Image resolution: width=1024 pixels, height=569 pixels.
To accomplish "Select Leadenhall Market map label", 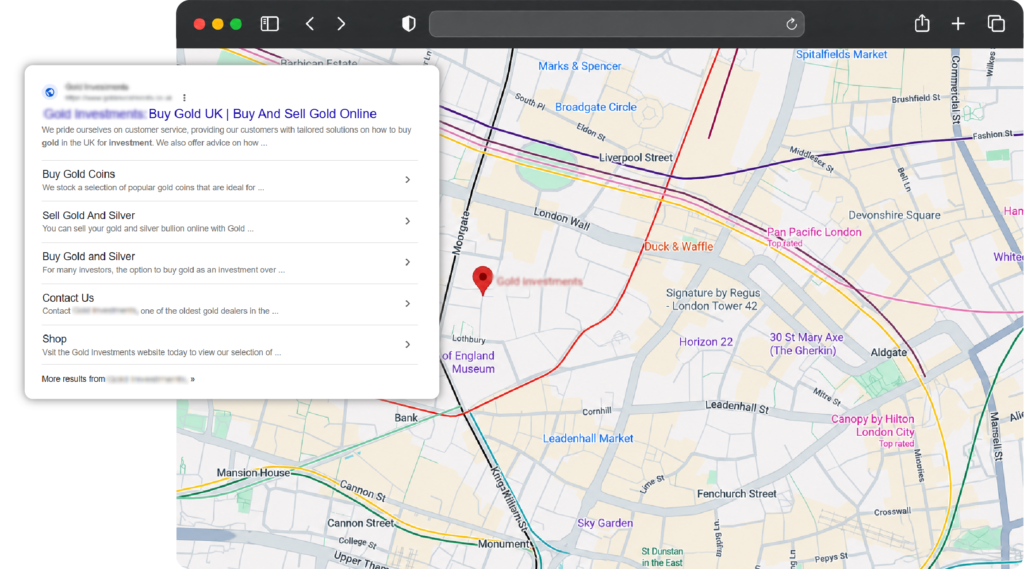I will [588, 438].
